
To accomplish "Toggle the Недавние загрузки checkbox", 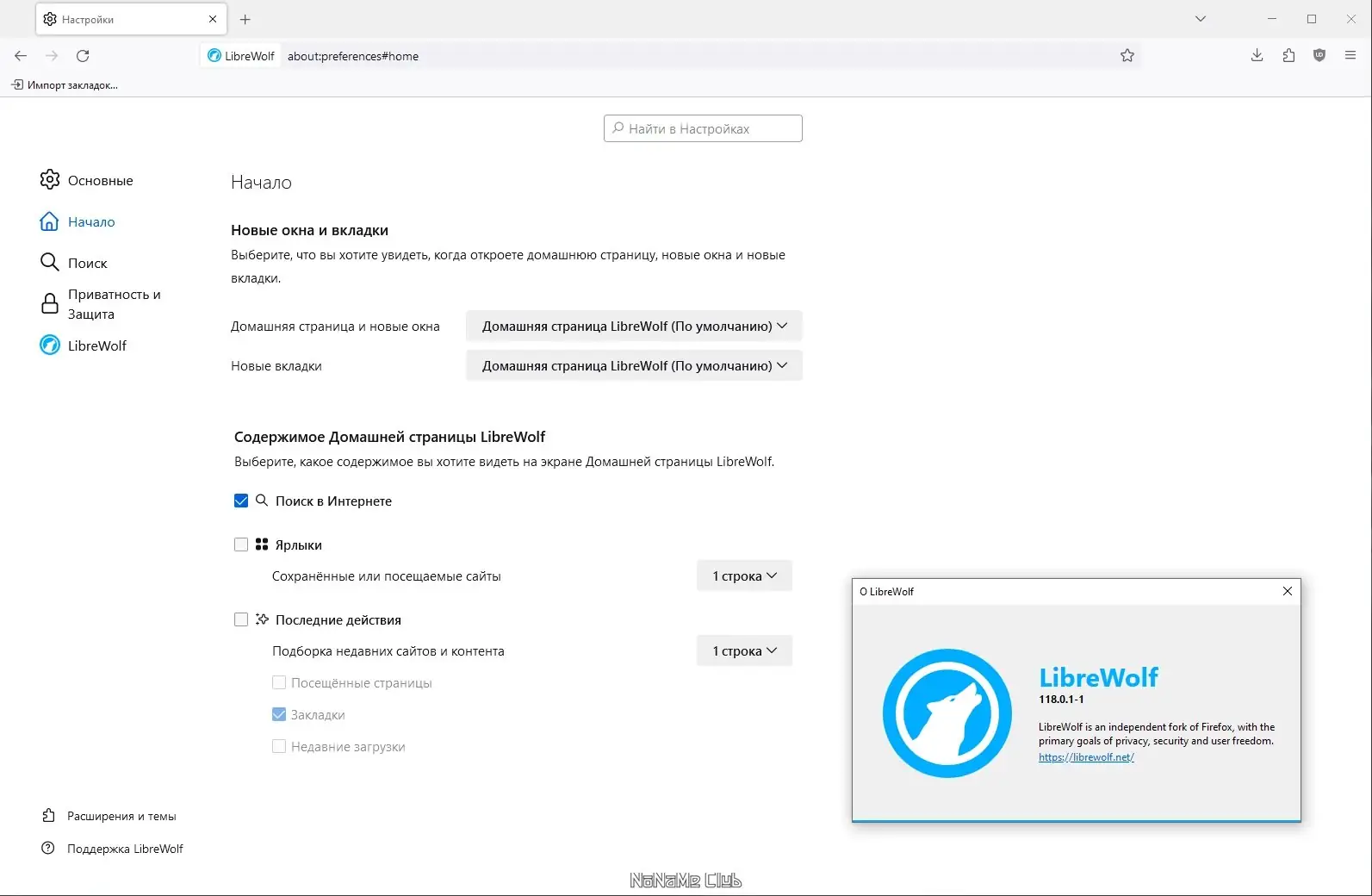I will tap(279, 746).
